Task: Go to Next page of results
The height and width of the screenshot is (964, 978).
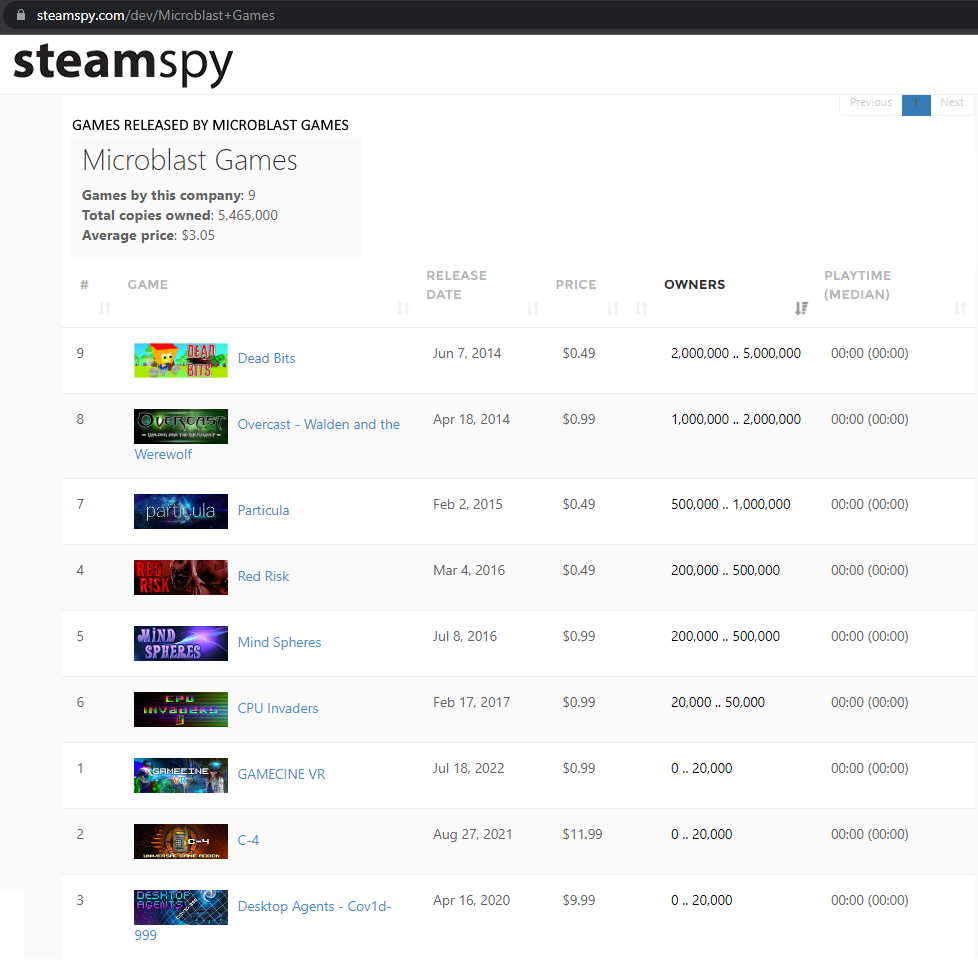Action: pyautogui.click(x=952, y=103)
